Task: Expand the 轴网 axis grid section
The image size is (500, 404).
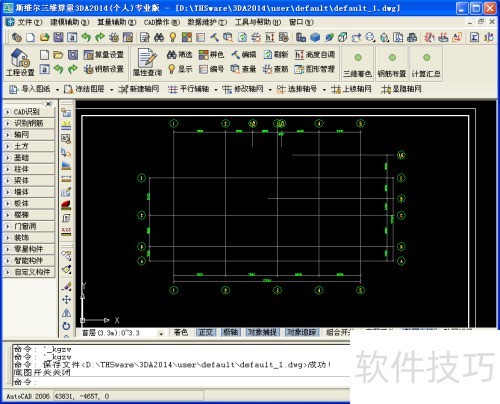Action: click(29, 135)
